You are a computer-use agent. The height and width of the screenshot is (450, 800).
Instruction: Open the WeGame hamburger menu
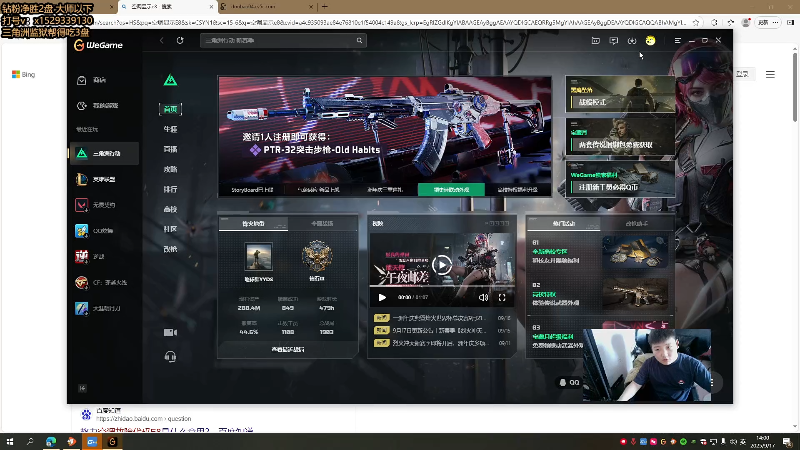point(678,40)
